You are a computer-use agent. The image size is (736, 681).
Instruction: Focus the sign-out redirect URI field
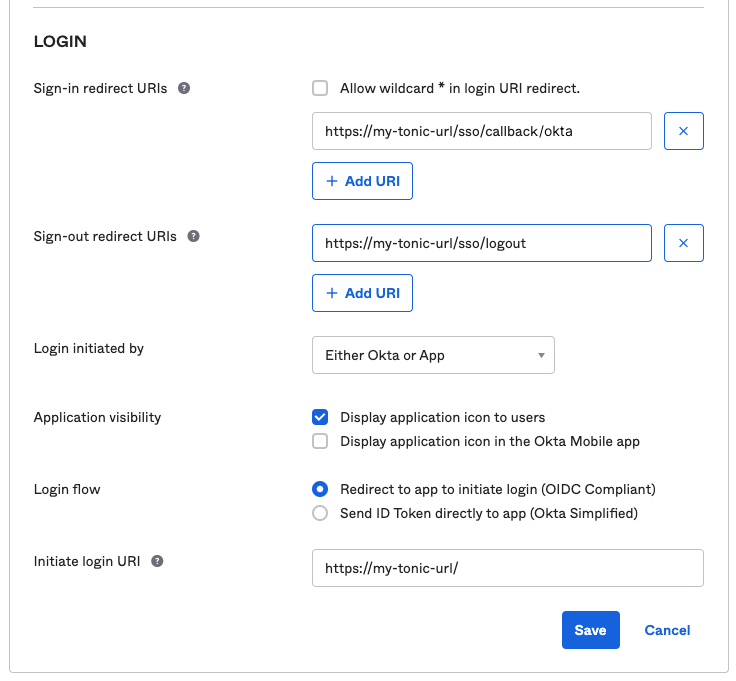481,243
